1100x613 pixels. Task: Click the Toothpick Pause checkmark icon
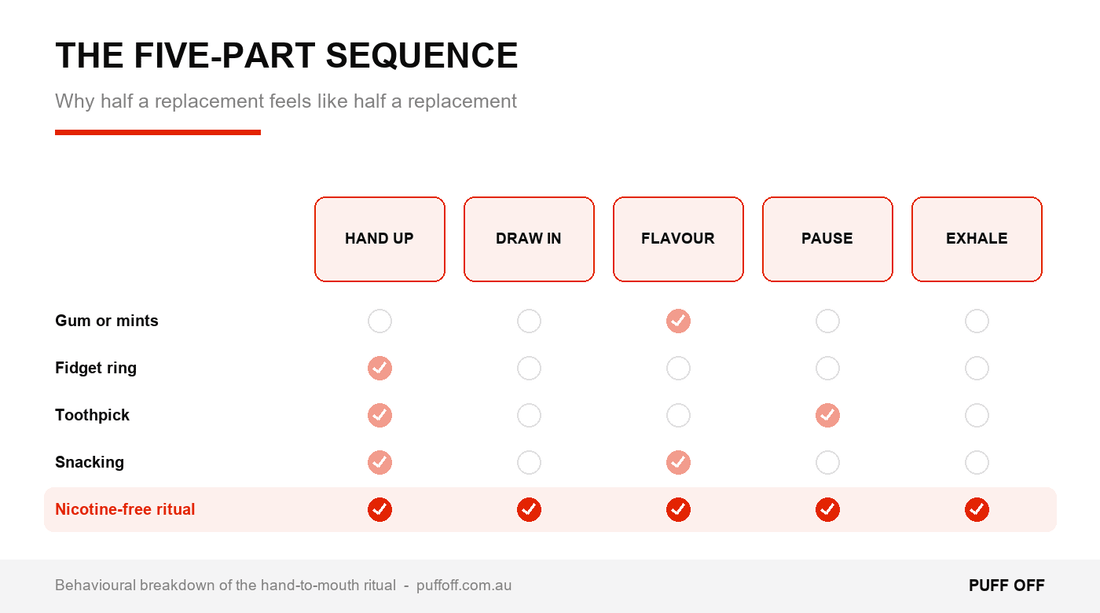[x=827, y=415]
